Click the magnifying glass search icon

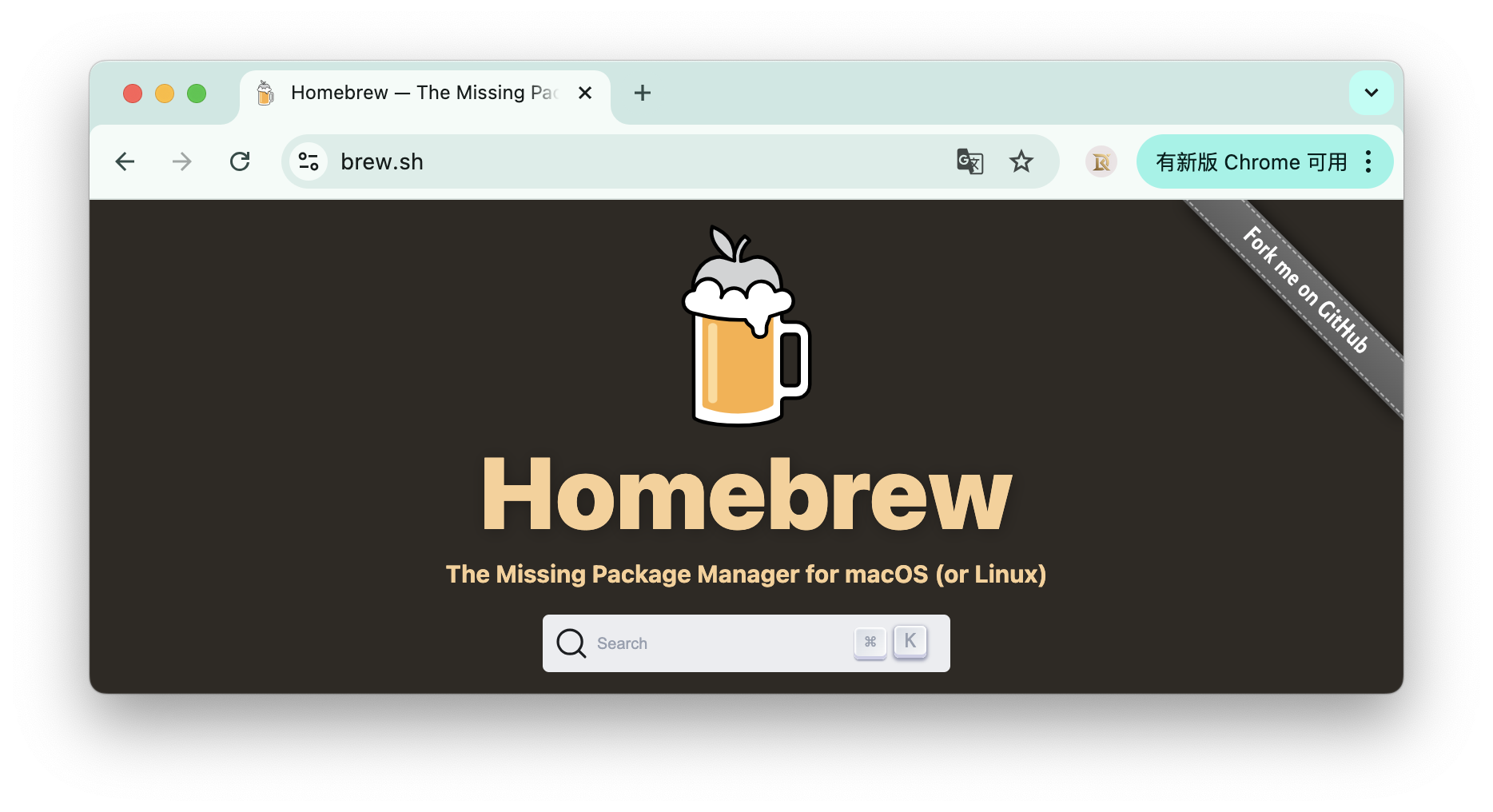[571, 643]
